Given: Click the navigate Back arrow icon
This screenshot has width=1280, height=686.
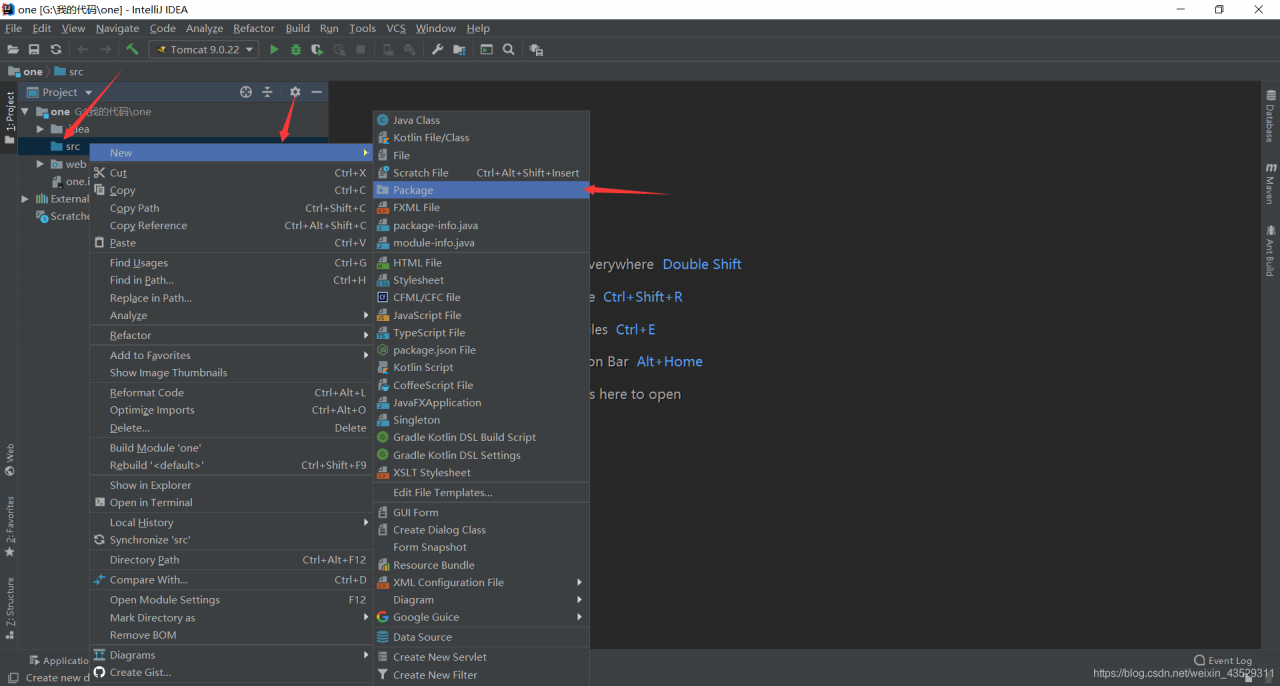Looking at the screenshot, I should pos(83,49).
